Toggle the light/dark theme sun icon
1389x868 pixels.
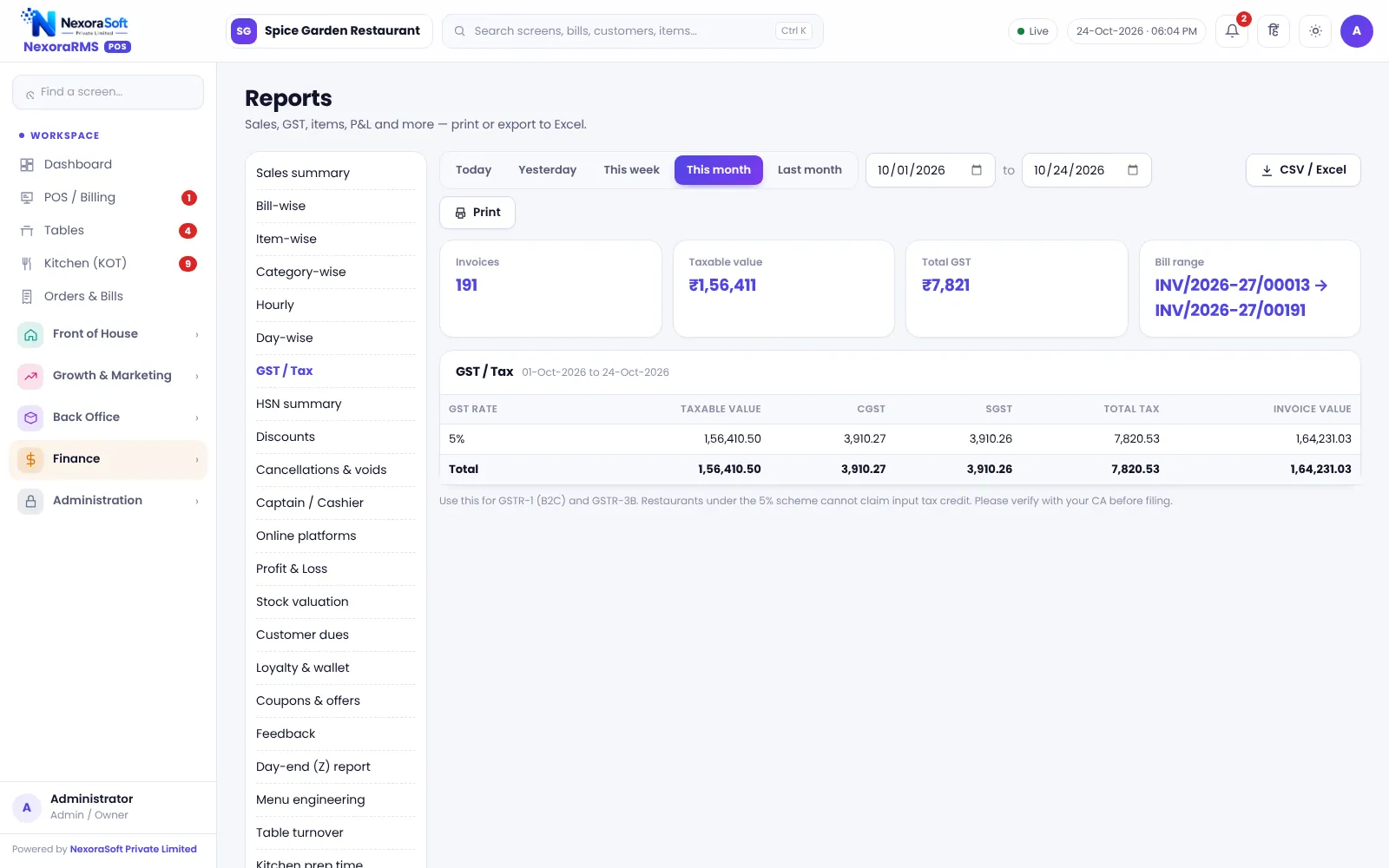pos(1315,31)
